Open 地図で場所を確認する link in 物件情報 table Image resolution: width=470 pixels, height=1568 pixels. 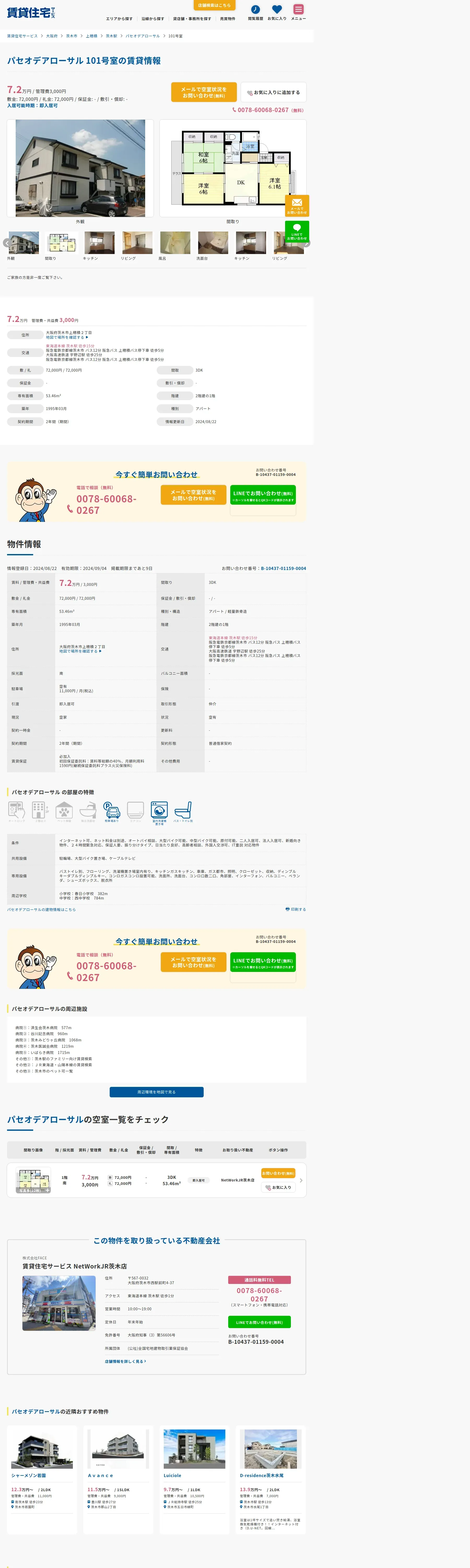point(80,651)
